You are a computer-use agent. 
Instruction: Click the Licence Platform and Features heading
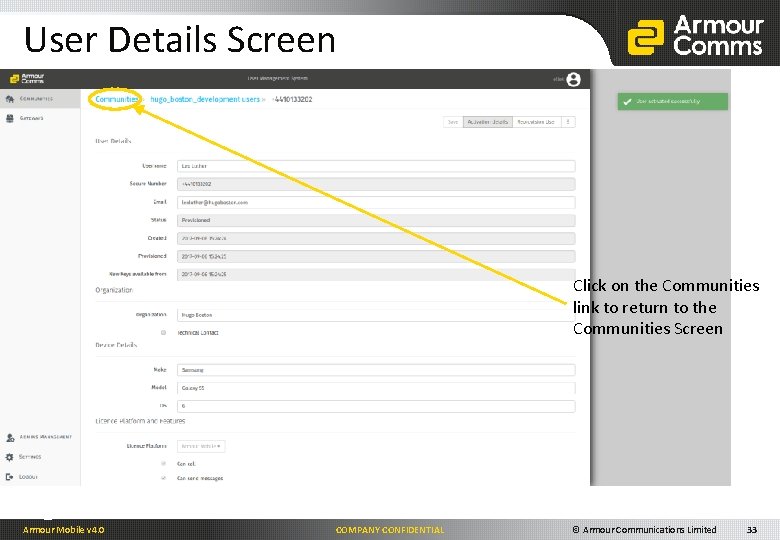point(140,421)
